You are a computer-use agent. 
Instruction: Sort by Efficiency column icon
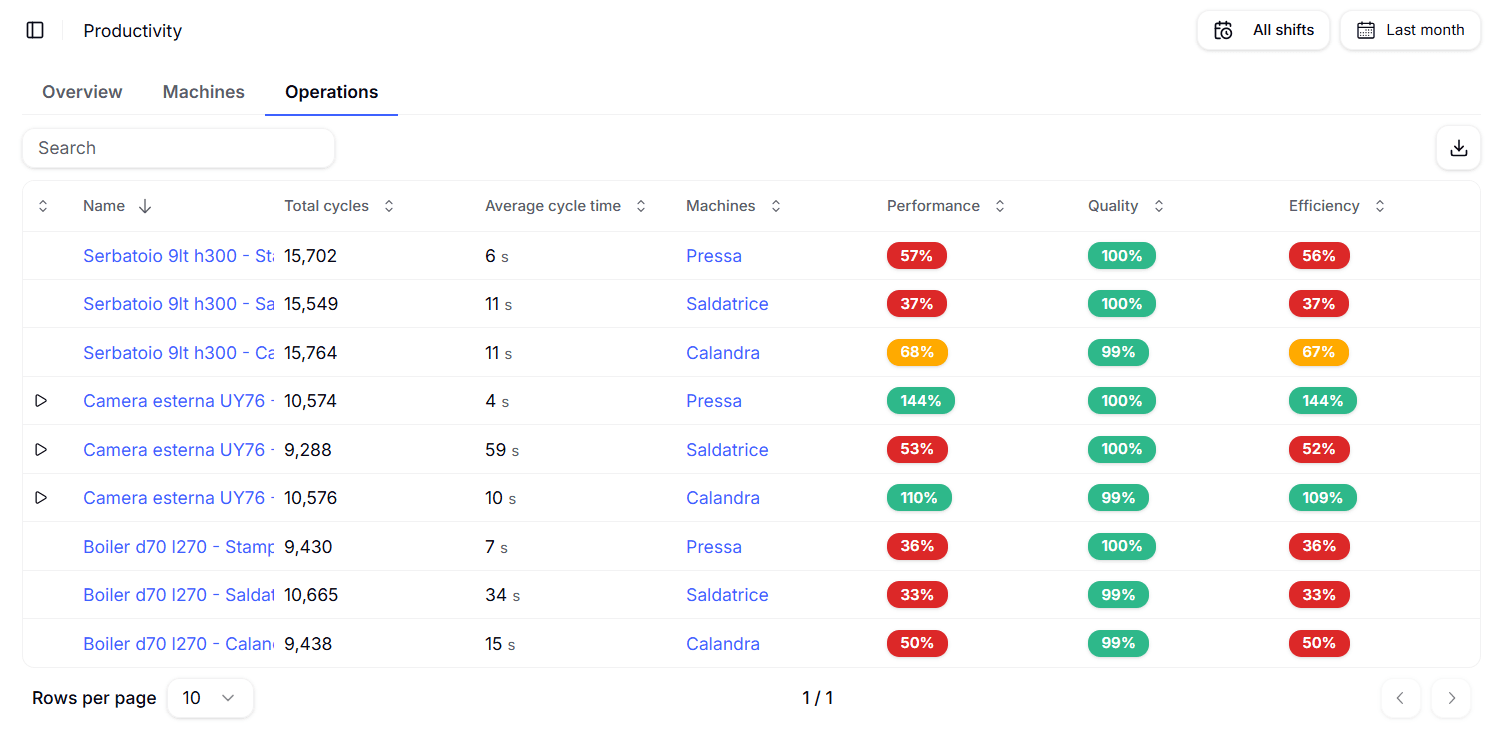[1380, 206]
